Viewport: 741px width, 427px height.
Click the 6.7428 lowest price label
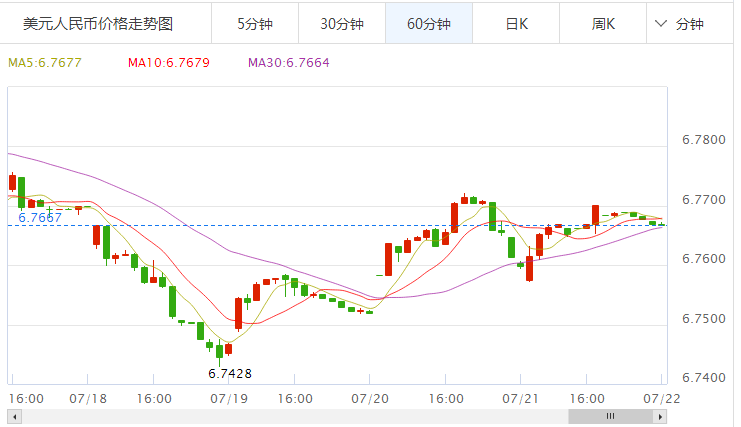pos(230,373)
